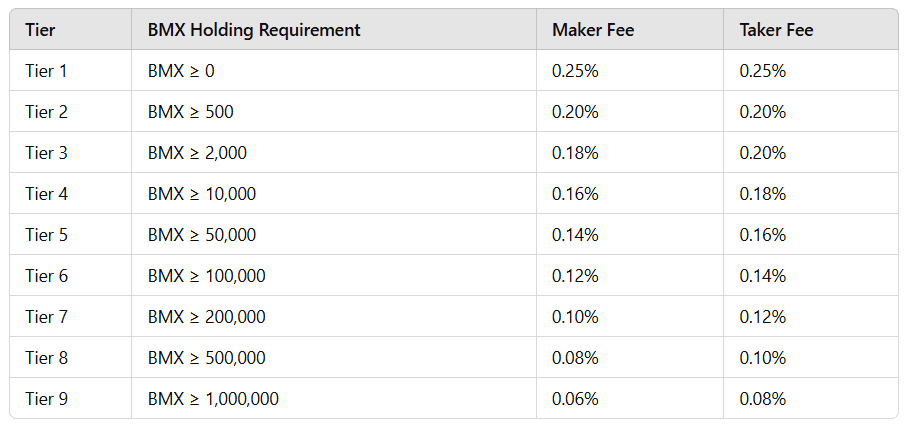Click the Taker Fee column header
This screenshot has width=905, height=425.
pyautogui.click(x=776, y=30)
